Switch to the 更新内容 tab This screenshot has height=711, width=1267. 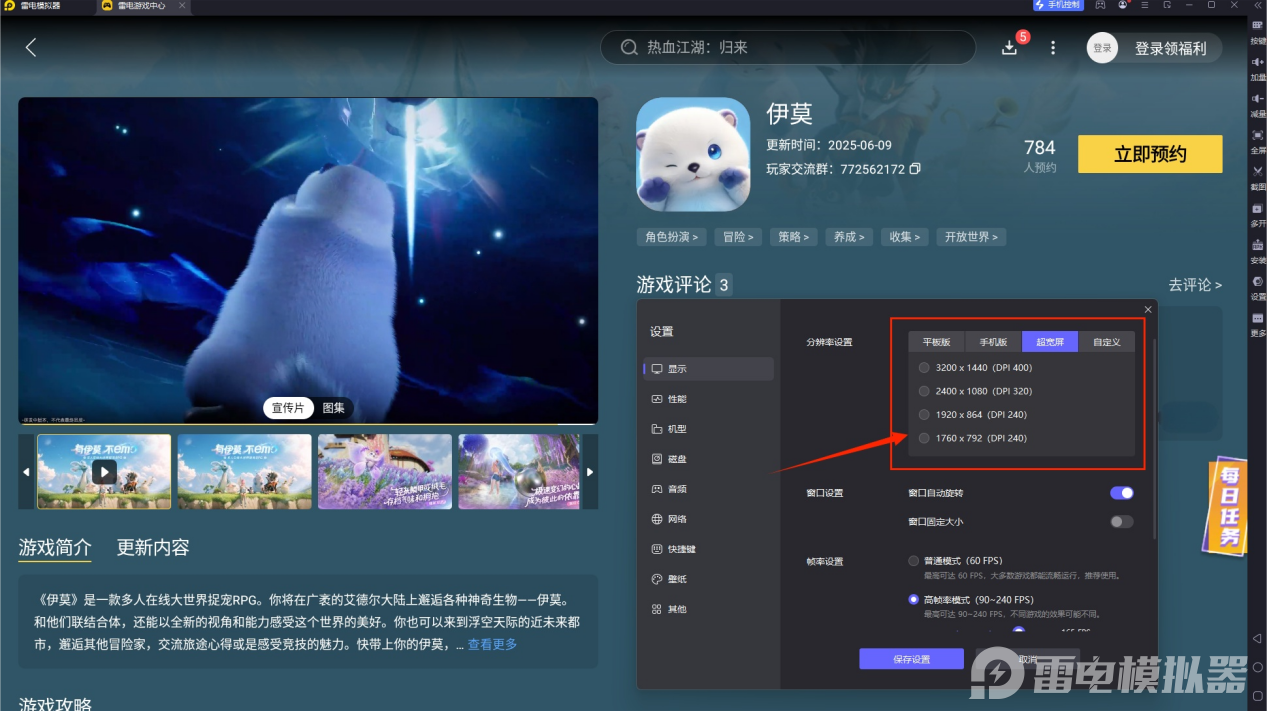tap(153, 547)
